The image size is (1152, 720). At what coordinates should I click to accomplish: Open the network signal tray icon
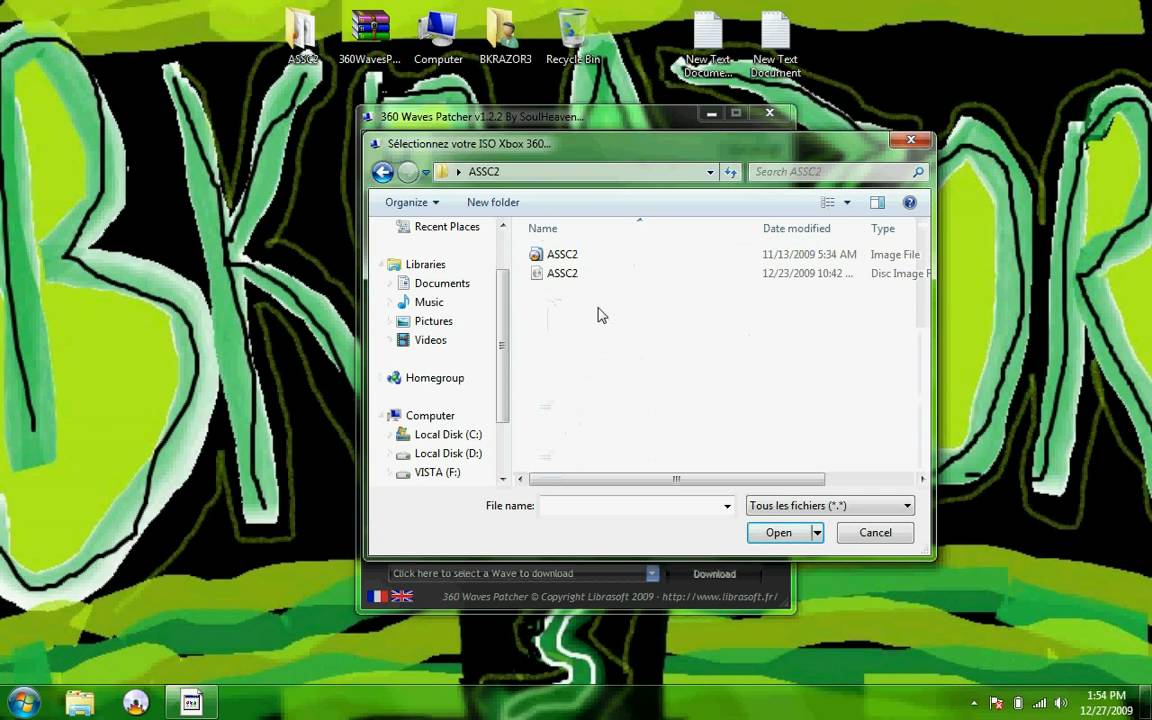click(x=1039, y=703)
